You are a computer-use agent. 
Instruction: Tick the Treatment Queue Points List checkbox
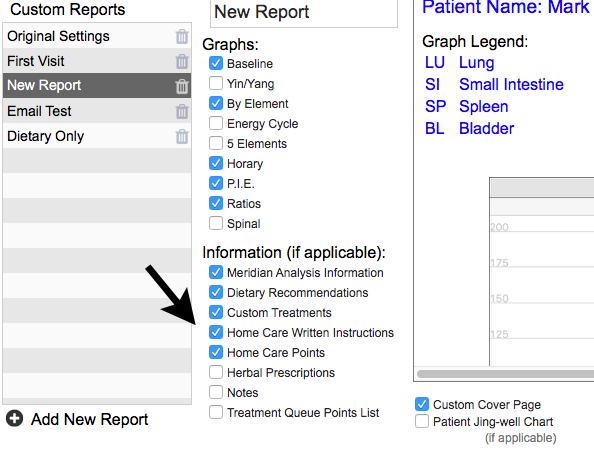pyautogui.click(x=216, y=412)
